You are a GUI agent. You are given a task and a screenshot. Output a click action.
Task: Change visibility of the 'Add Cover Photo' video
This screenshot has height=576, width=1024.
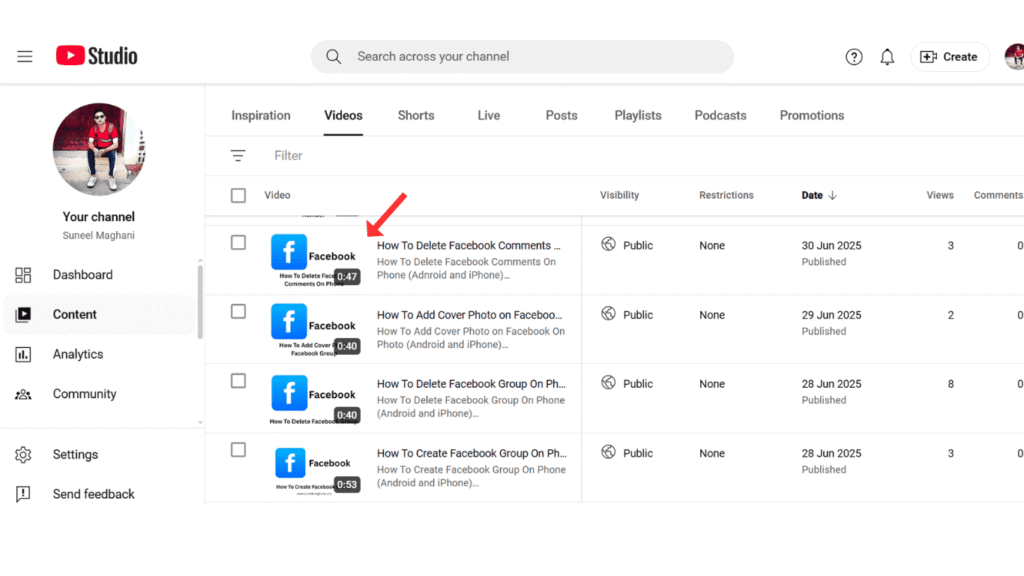point(634,314)
